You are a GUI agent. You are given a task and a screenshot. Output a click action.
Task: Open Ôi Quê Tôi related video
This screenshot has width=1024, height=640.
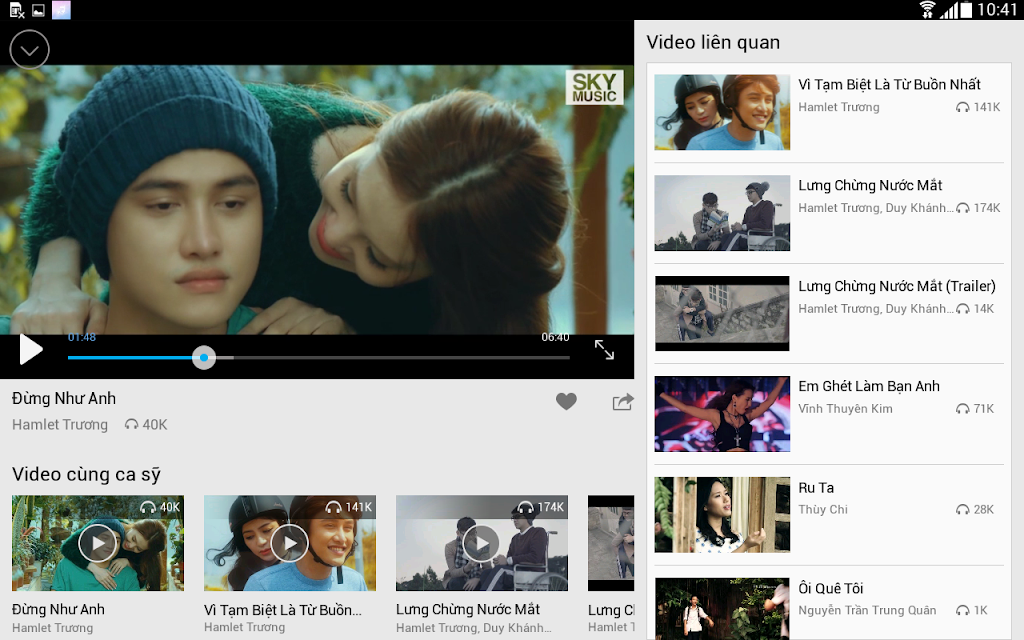pyautogui.click(x=829, y=607)
